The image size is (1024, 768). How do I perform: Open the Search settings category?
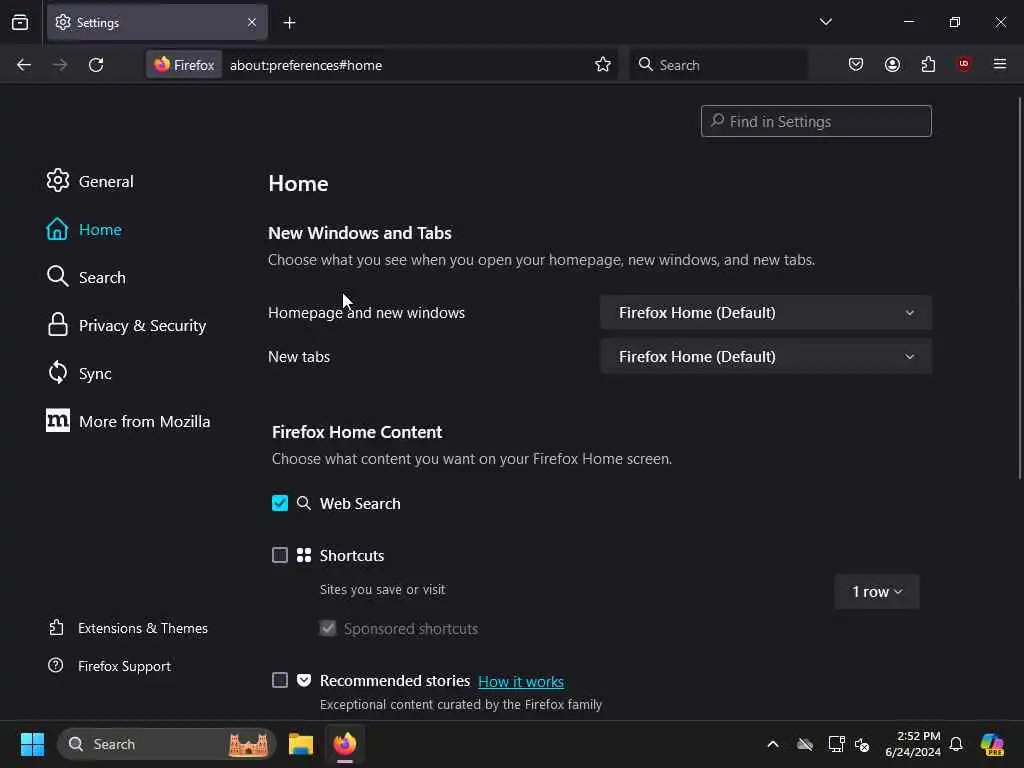click(86, 277)
